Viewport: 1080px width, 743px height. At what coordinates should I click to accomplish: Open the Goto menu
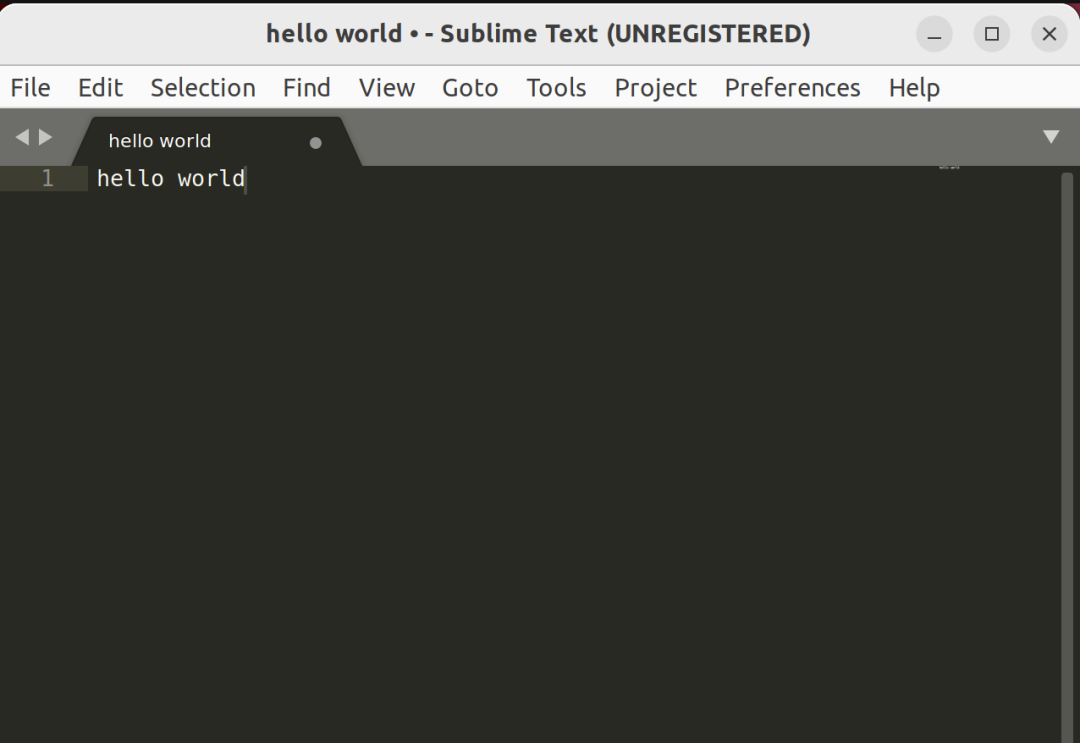(x=470, y=88)
